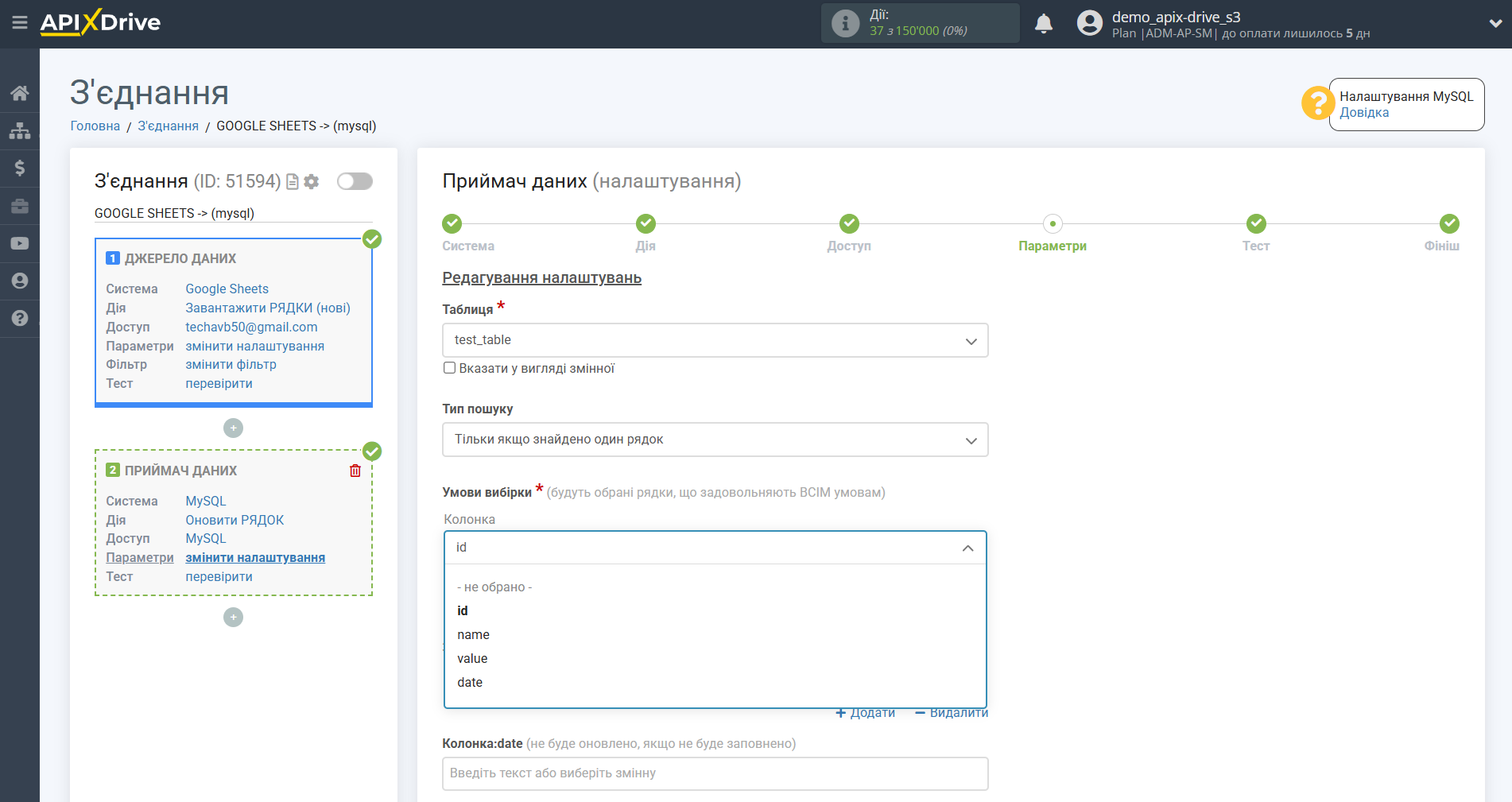Click source 'змінити налаштування' link
This screenshot has height=802, width=1512.
coord(254,347)
